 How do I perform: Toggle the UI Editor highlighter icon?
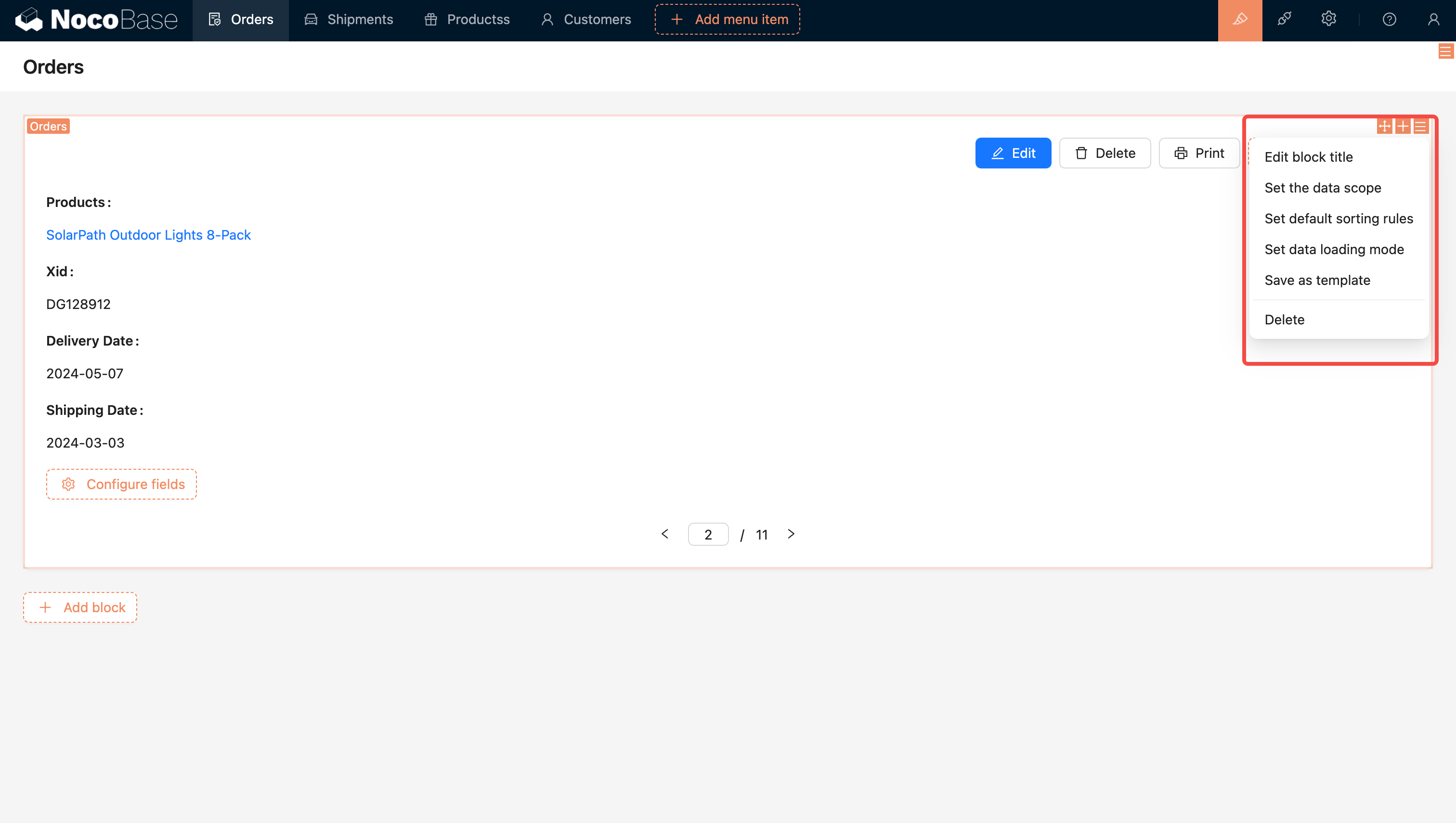(1239, 20)
